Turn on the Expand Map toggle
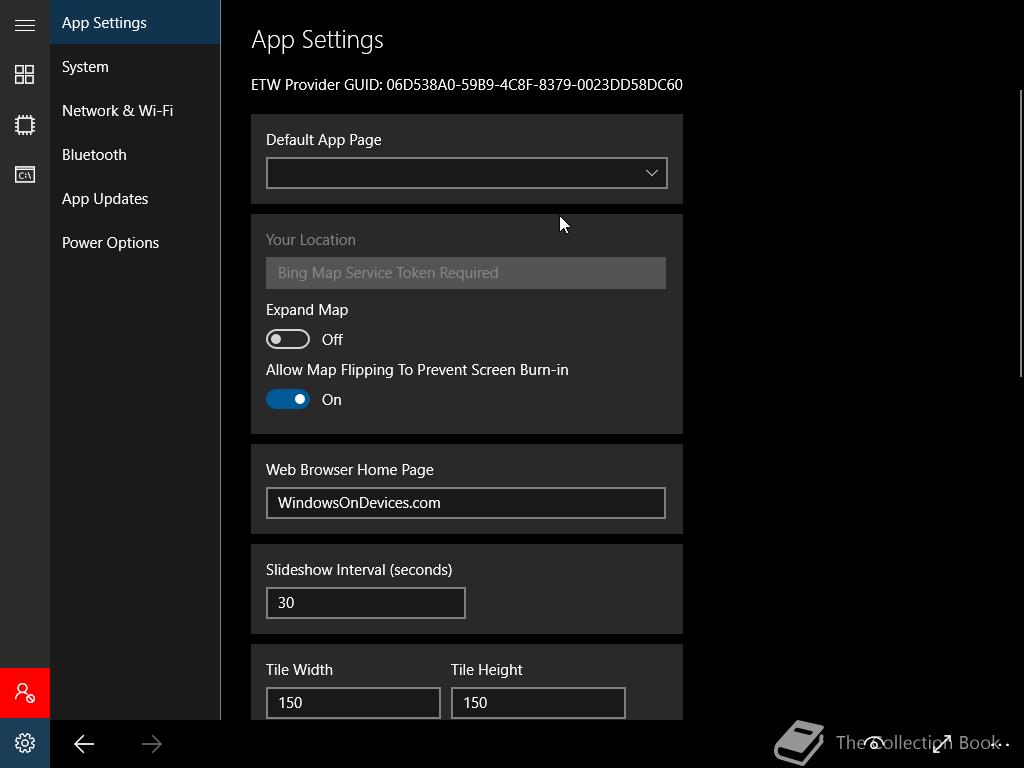The image size is (1024, 768). [287, 340]
